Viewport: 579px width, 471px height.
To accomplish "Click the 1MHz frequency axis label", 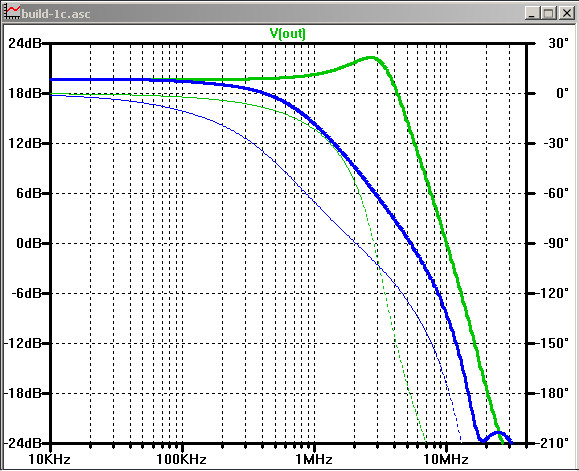I will pyautogui.click(x=314, y=460).
